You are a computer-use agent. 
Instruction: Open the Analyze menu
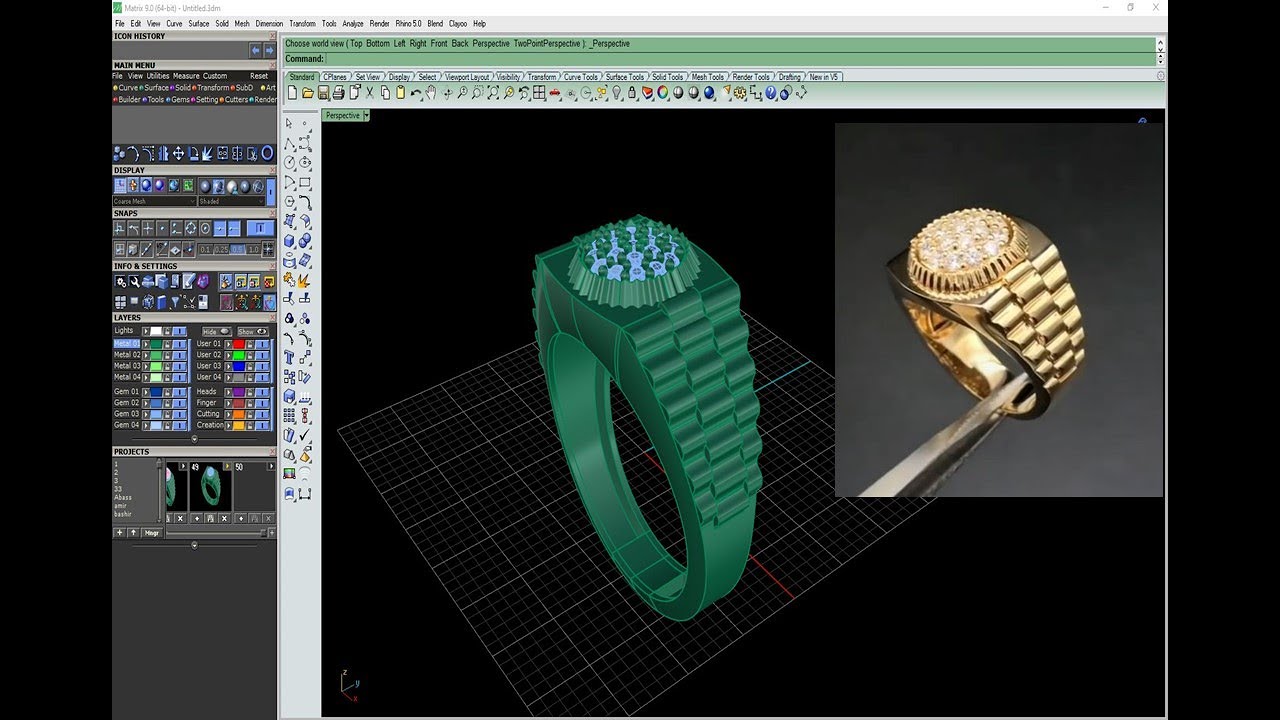click(353, 23)
